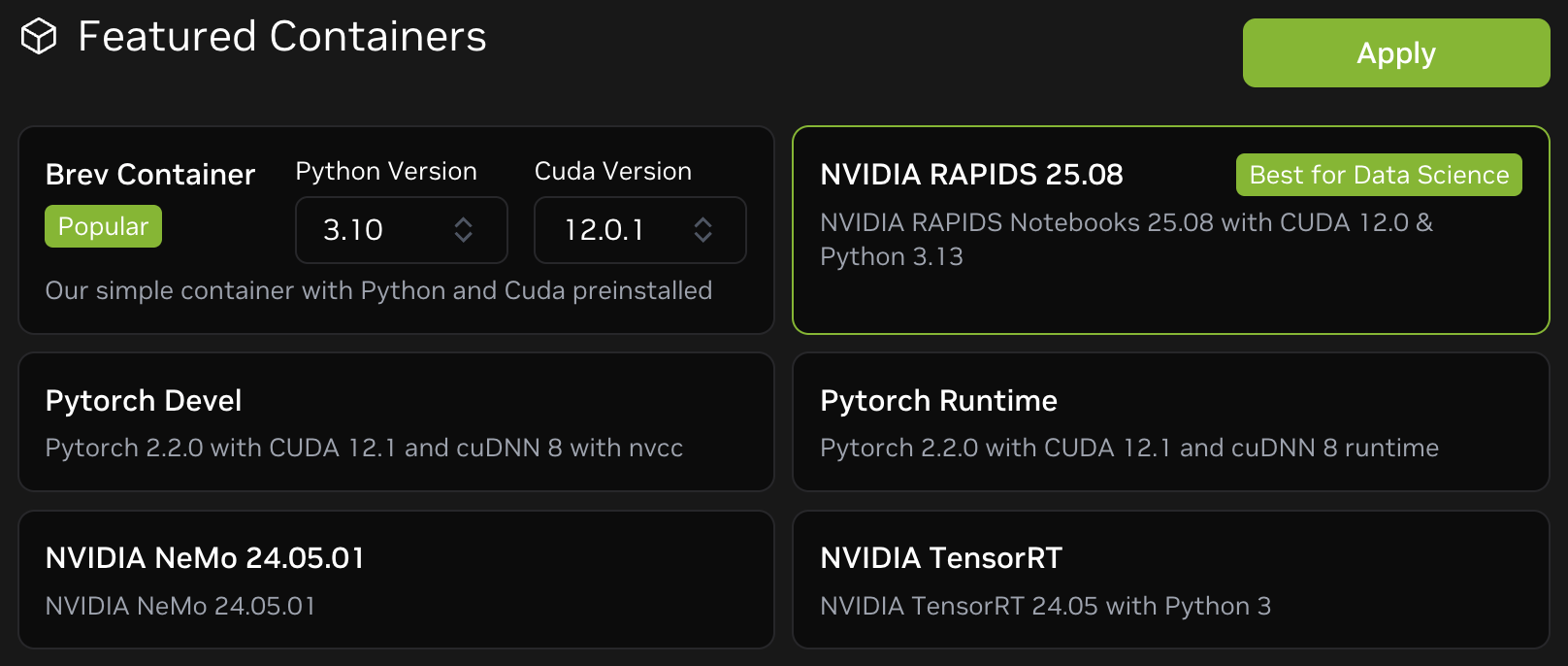1568x666 pixels.
Task: Click the Cuda Version label
Action: pyautogui.click(x=612, y=171)
